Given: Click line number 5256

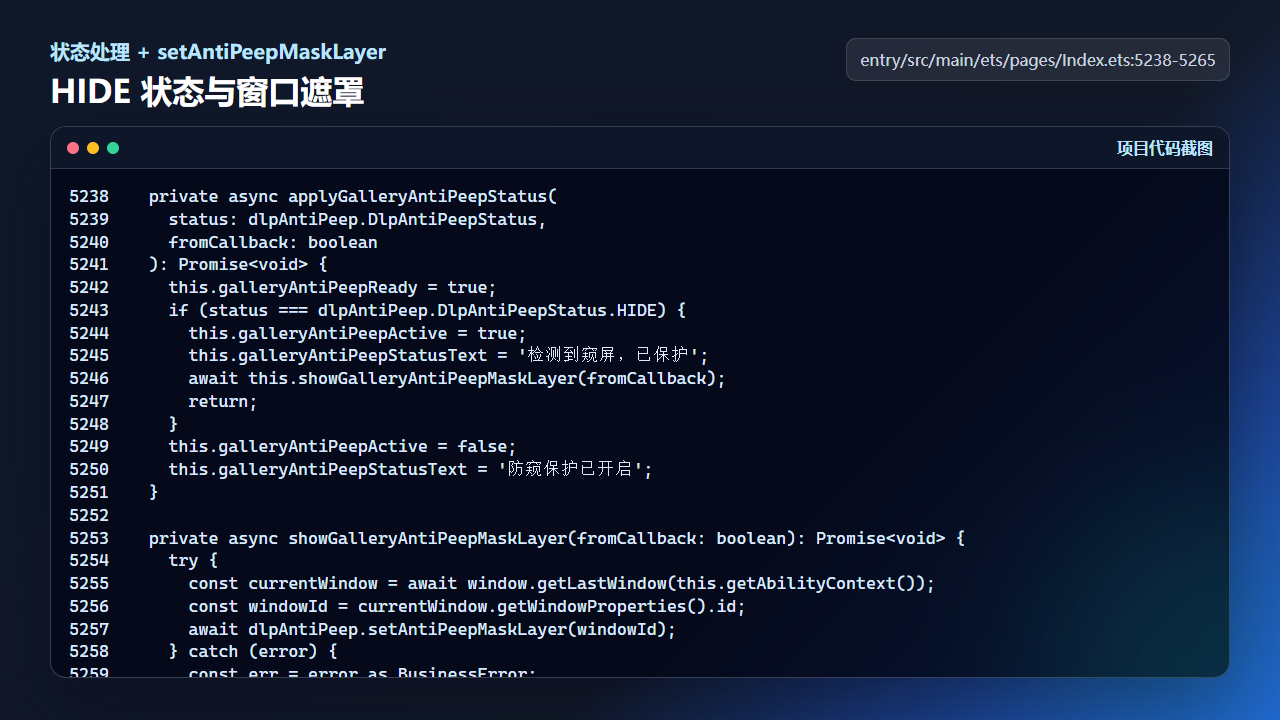Looking at the screenshot, I should [x=89, y=606].
